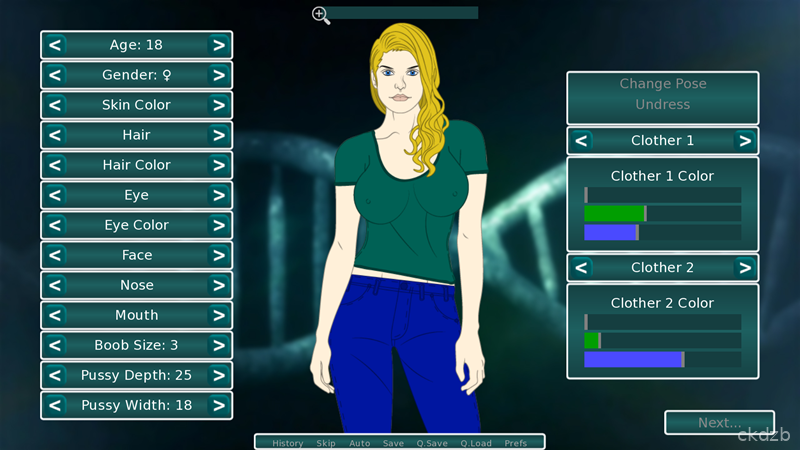Click Q.Load quick load
This screenshot has height=450, width=800.
pyautogui.click(x=476, y=443)
